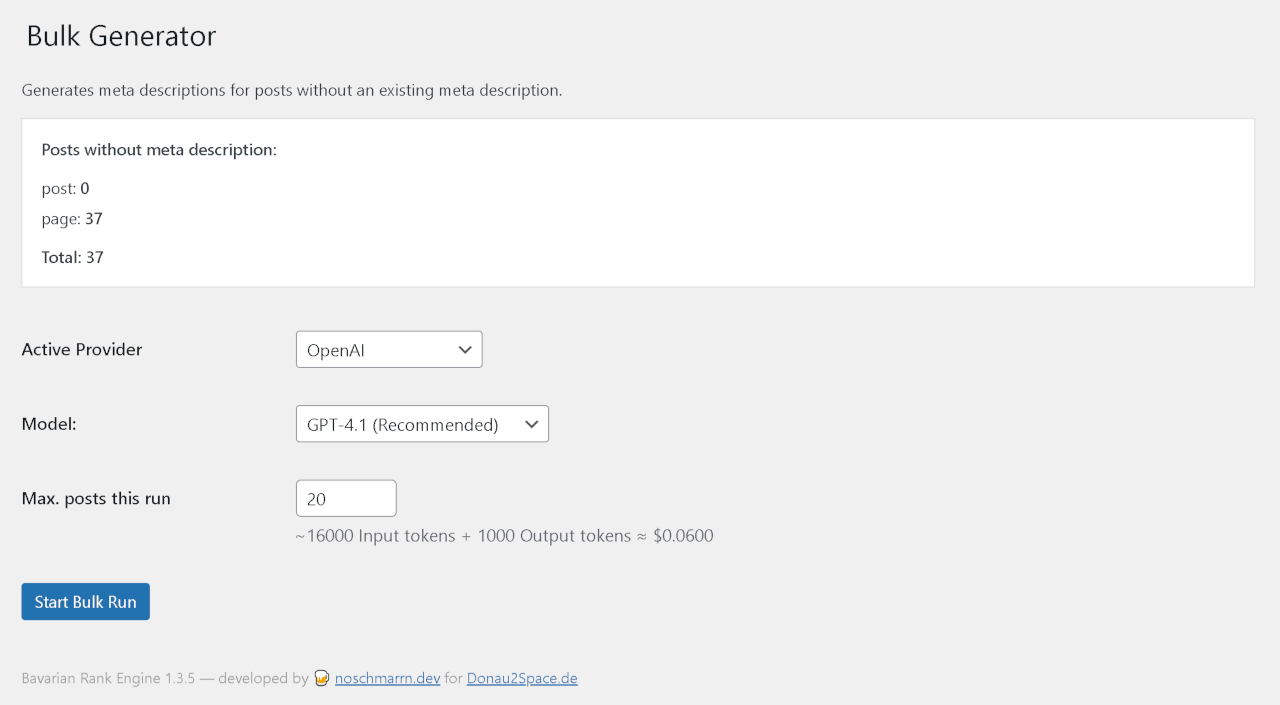Open the GPT-4.1 model list via its arrow
The height and width of the screenshot is (705, 1280).
click(531, 423)
